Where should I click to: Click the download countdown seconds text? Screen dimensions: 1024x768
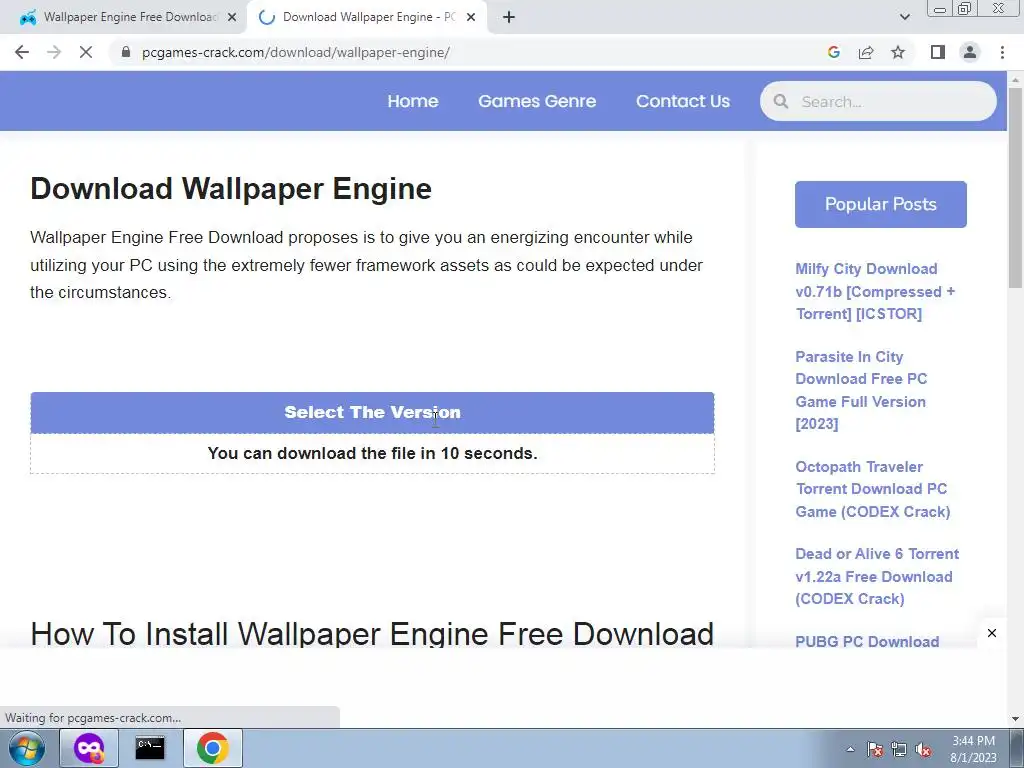pos(372,453)
